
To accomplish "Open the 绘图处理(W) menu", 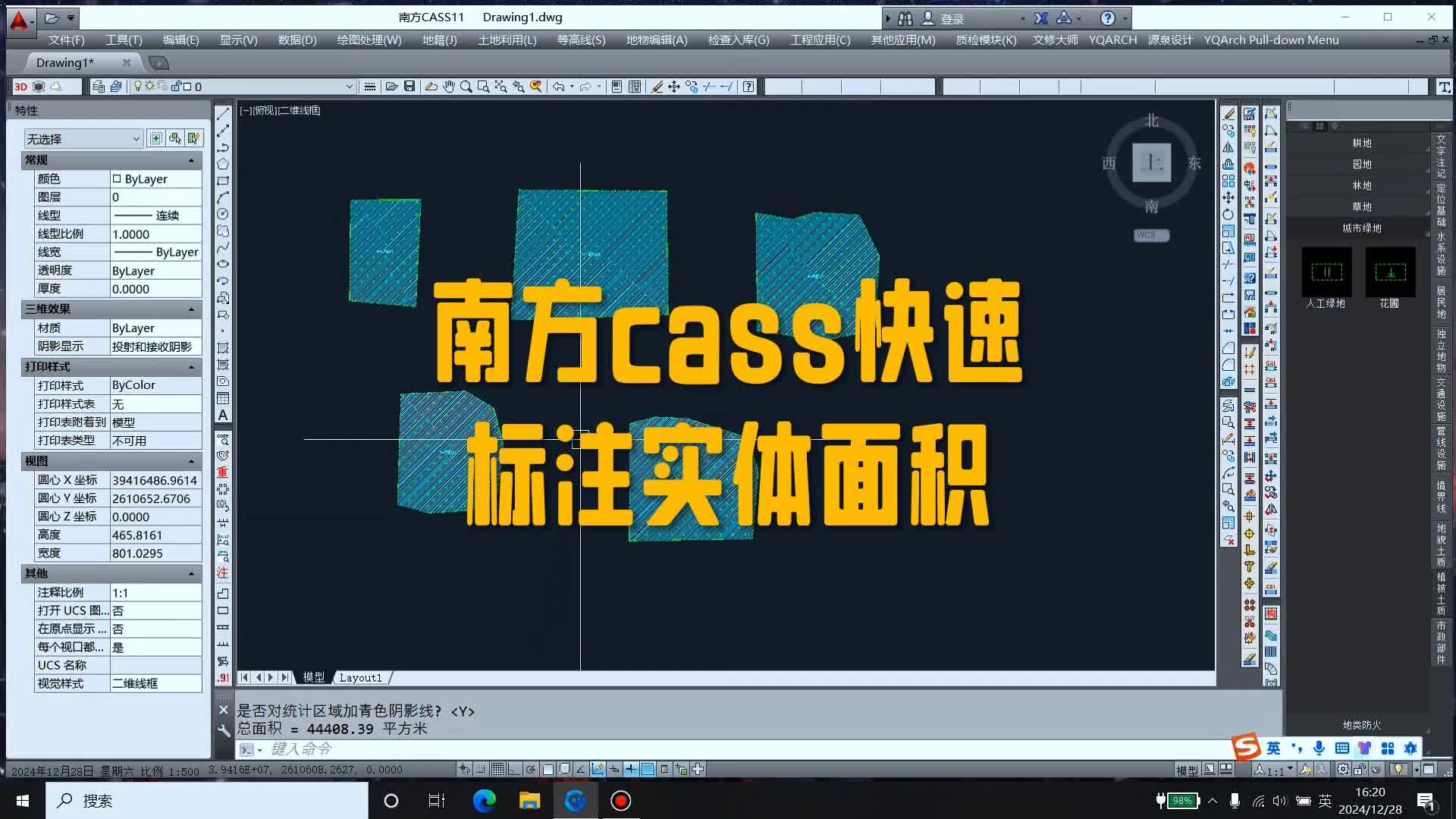I will 369,39.
